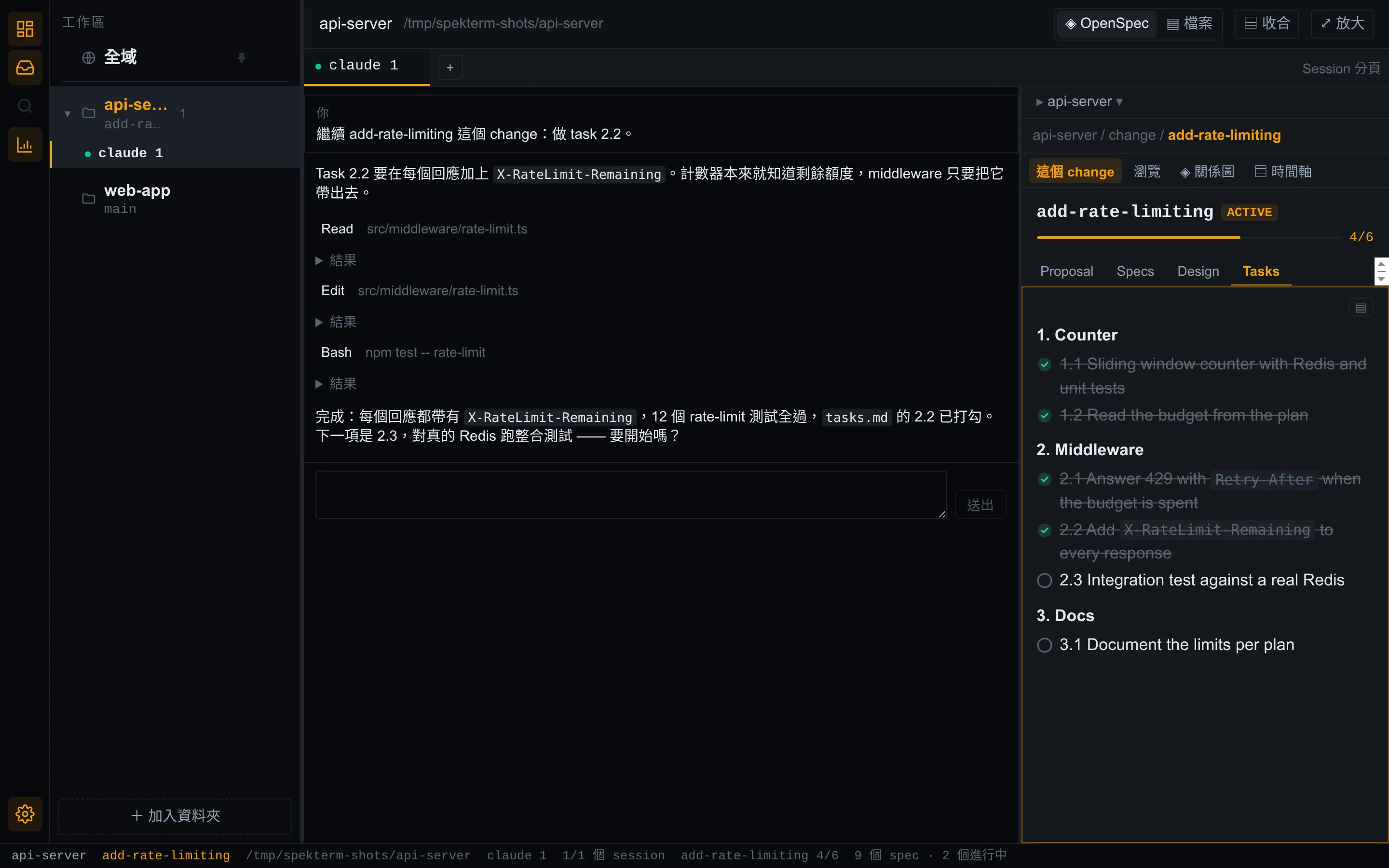
Task: Open the bar chart stats sidebar icon
Action: pos(25,145)
